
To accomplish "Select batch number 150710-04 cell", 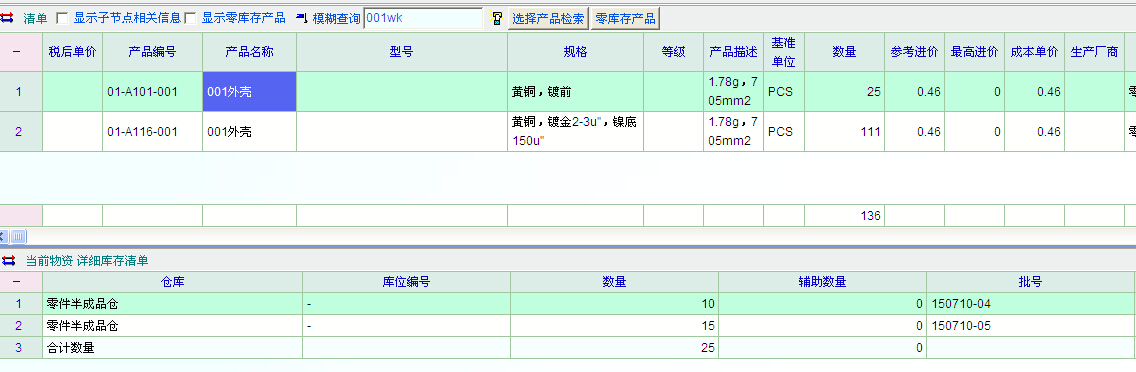I will [1030, 304].
